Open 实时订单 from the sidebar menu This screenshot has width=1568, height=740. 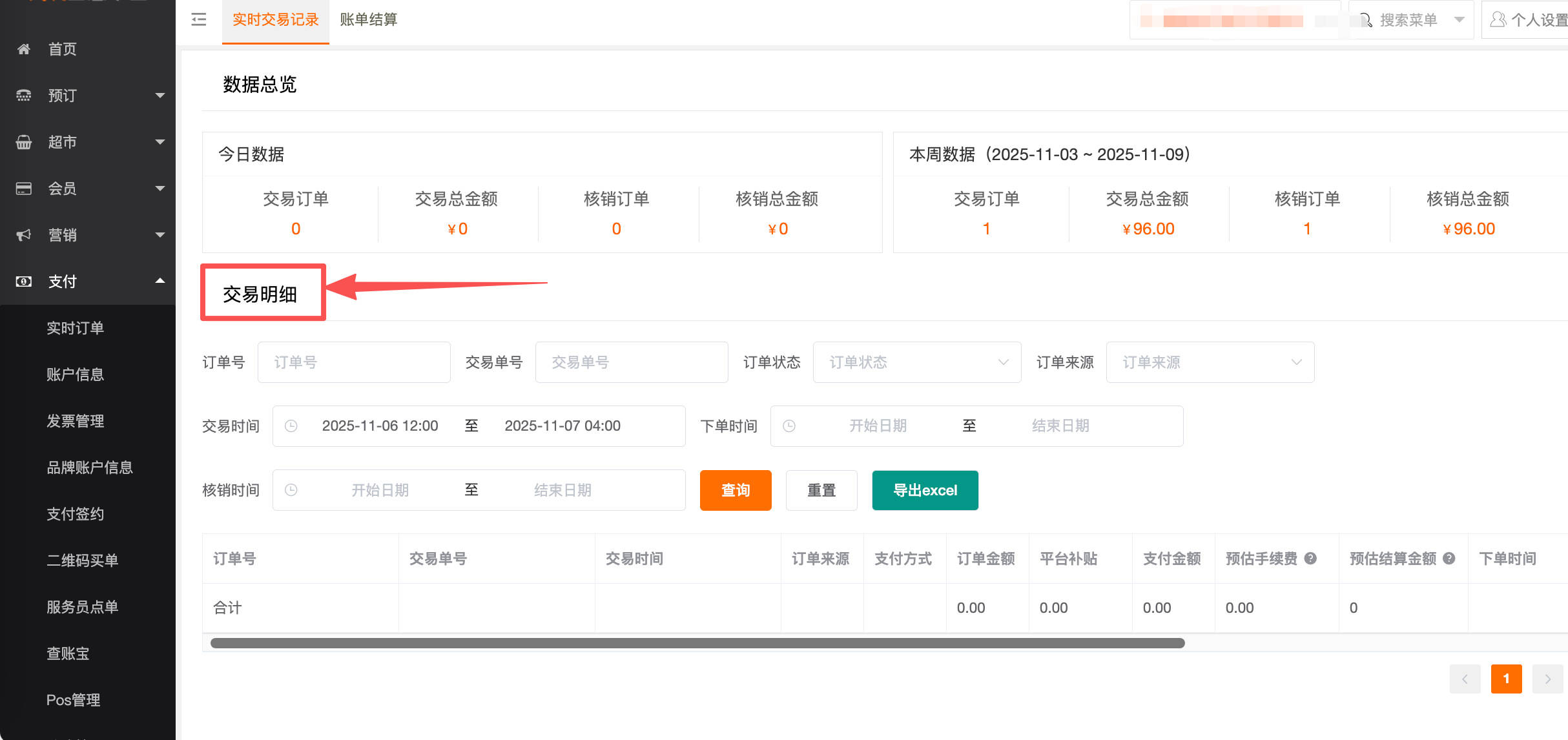coord(76,327)
